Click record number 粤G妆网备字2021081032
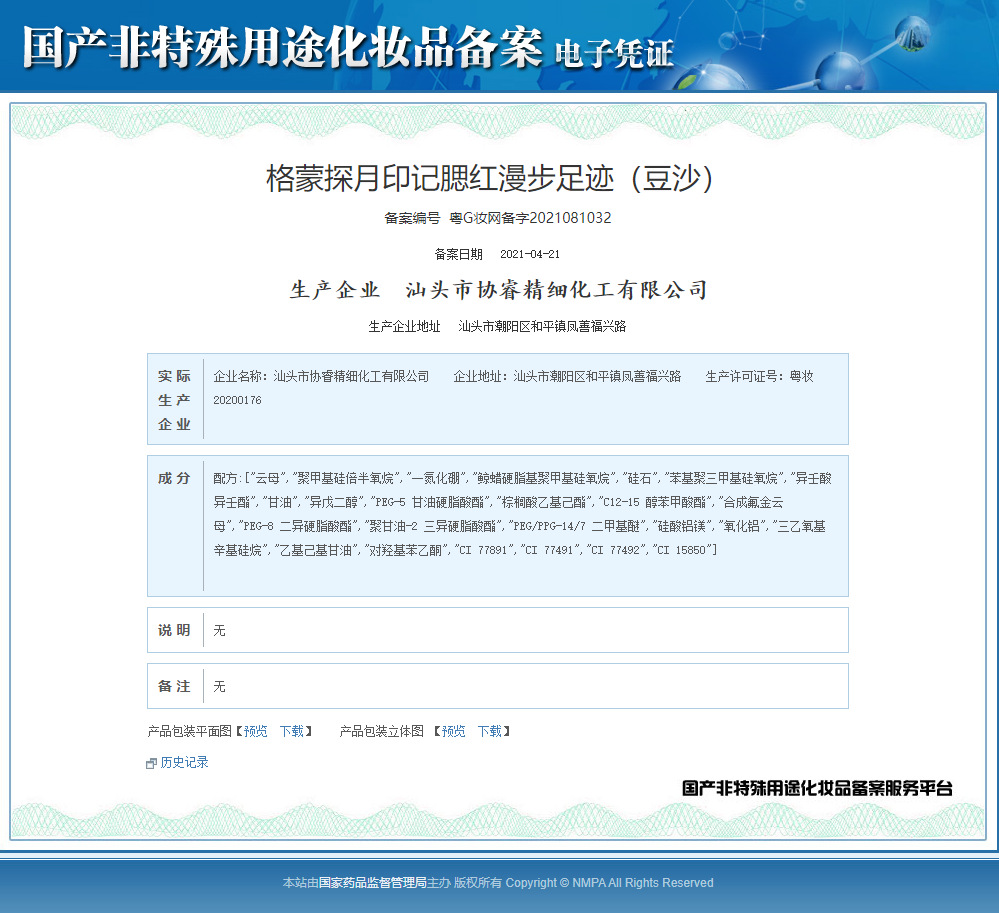 pyautogui.click(x=530, y=218)
